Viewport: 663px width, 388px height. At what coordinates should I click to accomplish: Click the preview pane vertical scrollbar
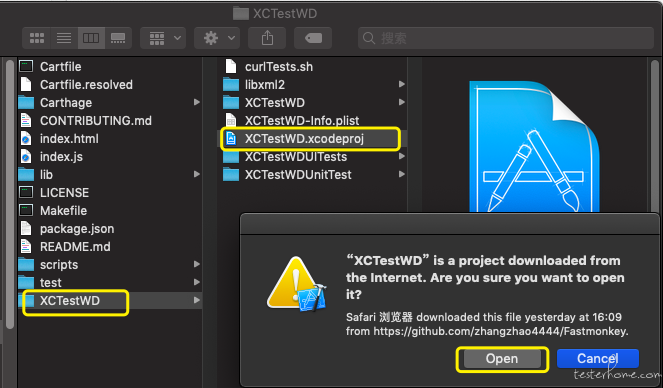coord(655,135)
